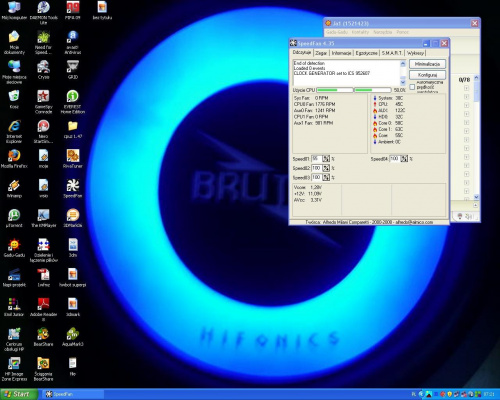
Task: Select the Odczytuje tab
Action: [x=302, y=52]
